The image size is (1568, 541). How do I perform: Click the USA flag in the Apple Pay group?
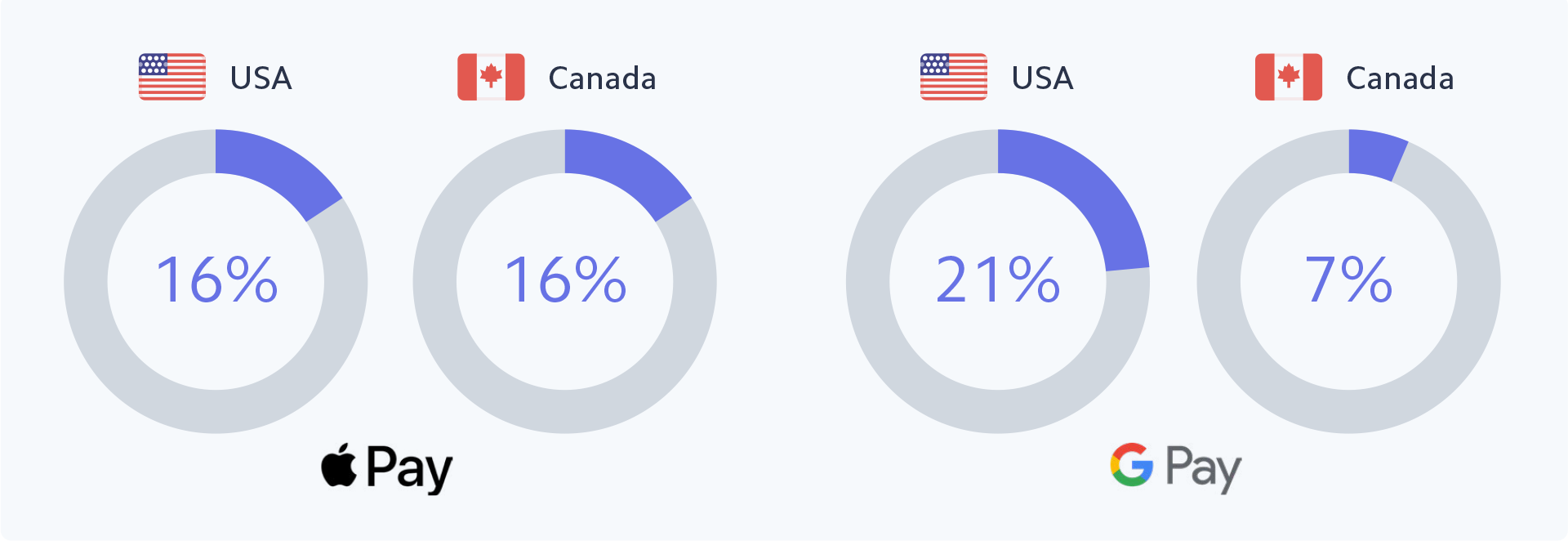click(172, 77)
